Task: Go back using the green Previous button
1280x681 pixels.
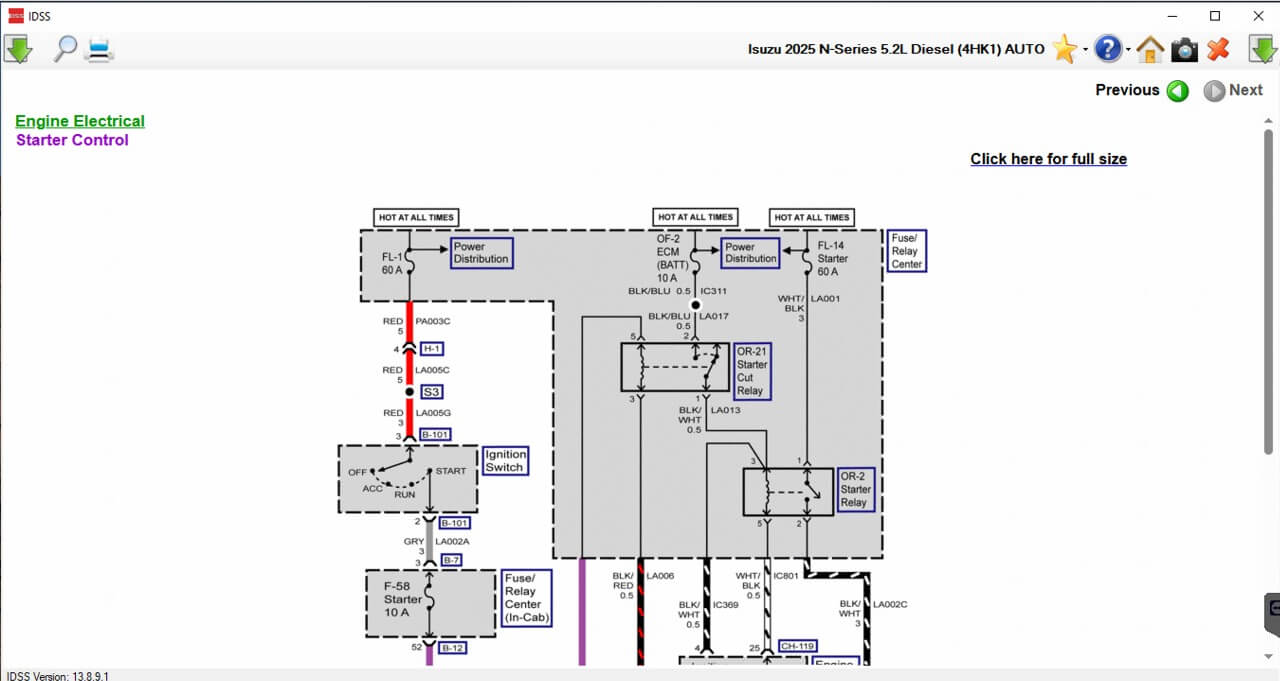Action: pyautogui.click(x=1178, y=91)
